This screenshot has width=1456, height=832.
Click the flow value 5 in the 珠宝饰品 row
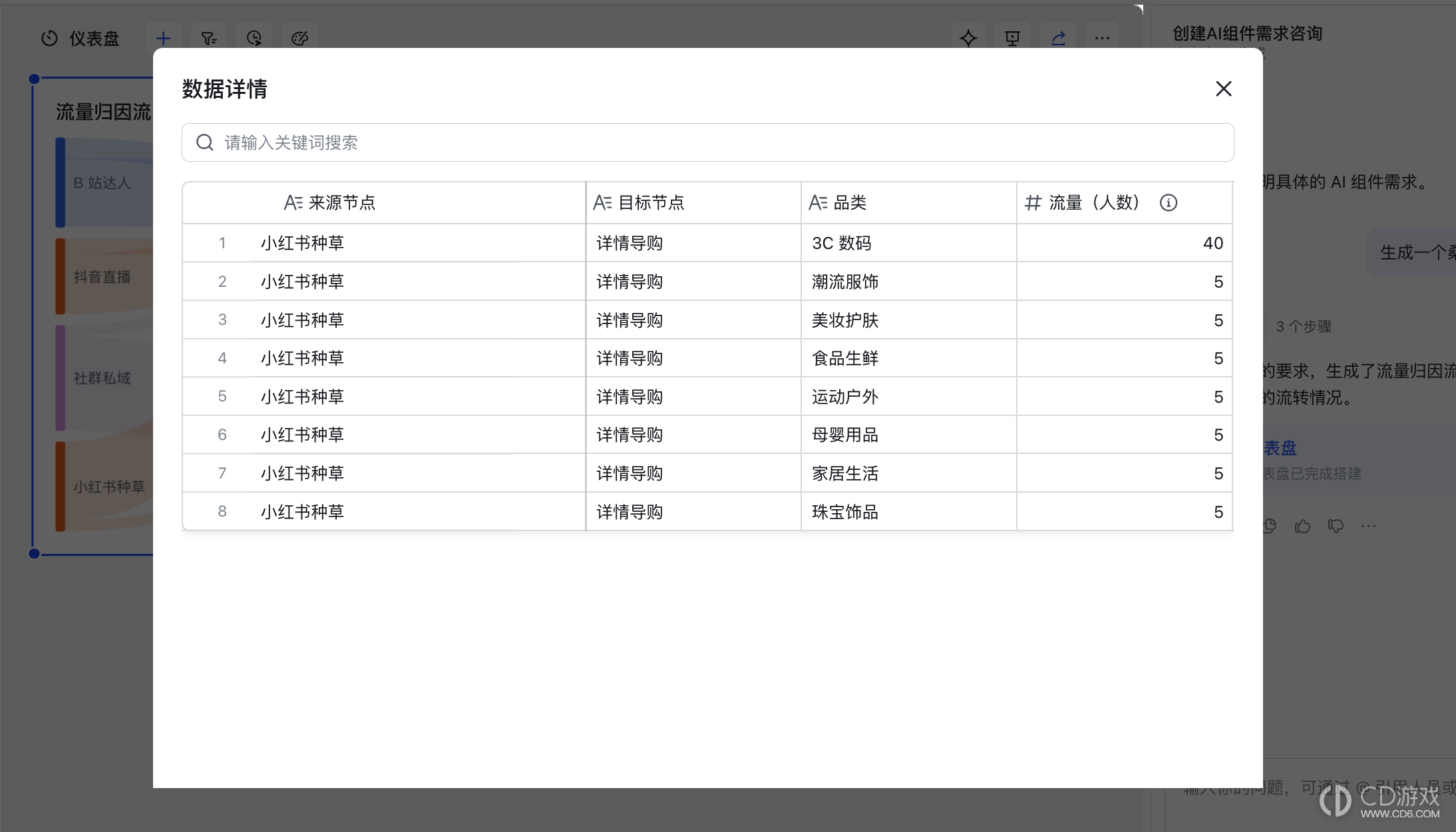pos(1218,512)
